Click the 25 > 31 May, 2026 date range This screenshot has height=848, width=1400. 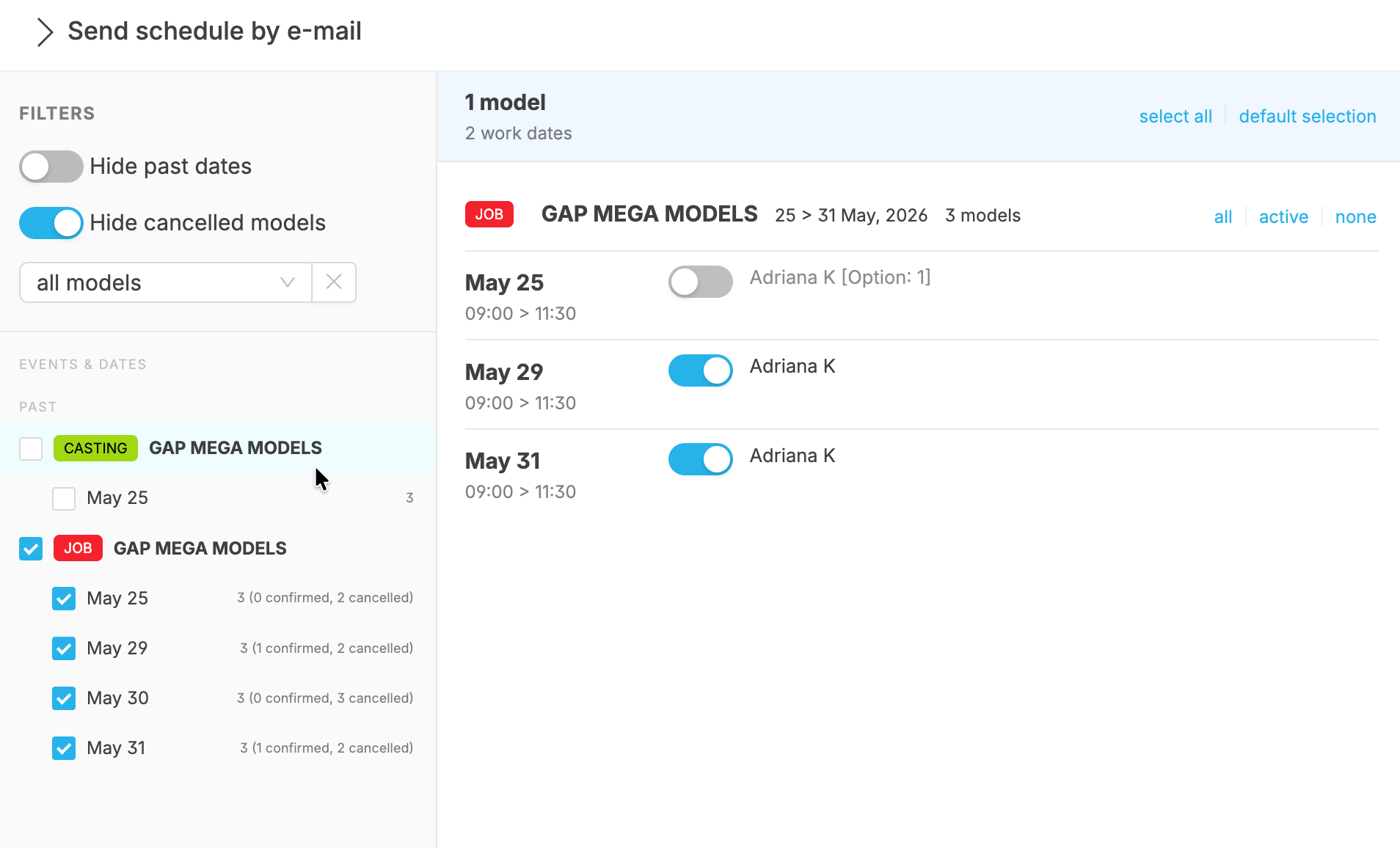pyautogui.click(x=851, y=216)
